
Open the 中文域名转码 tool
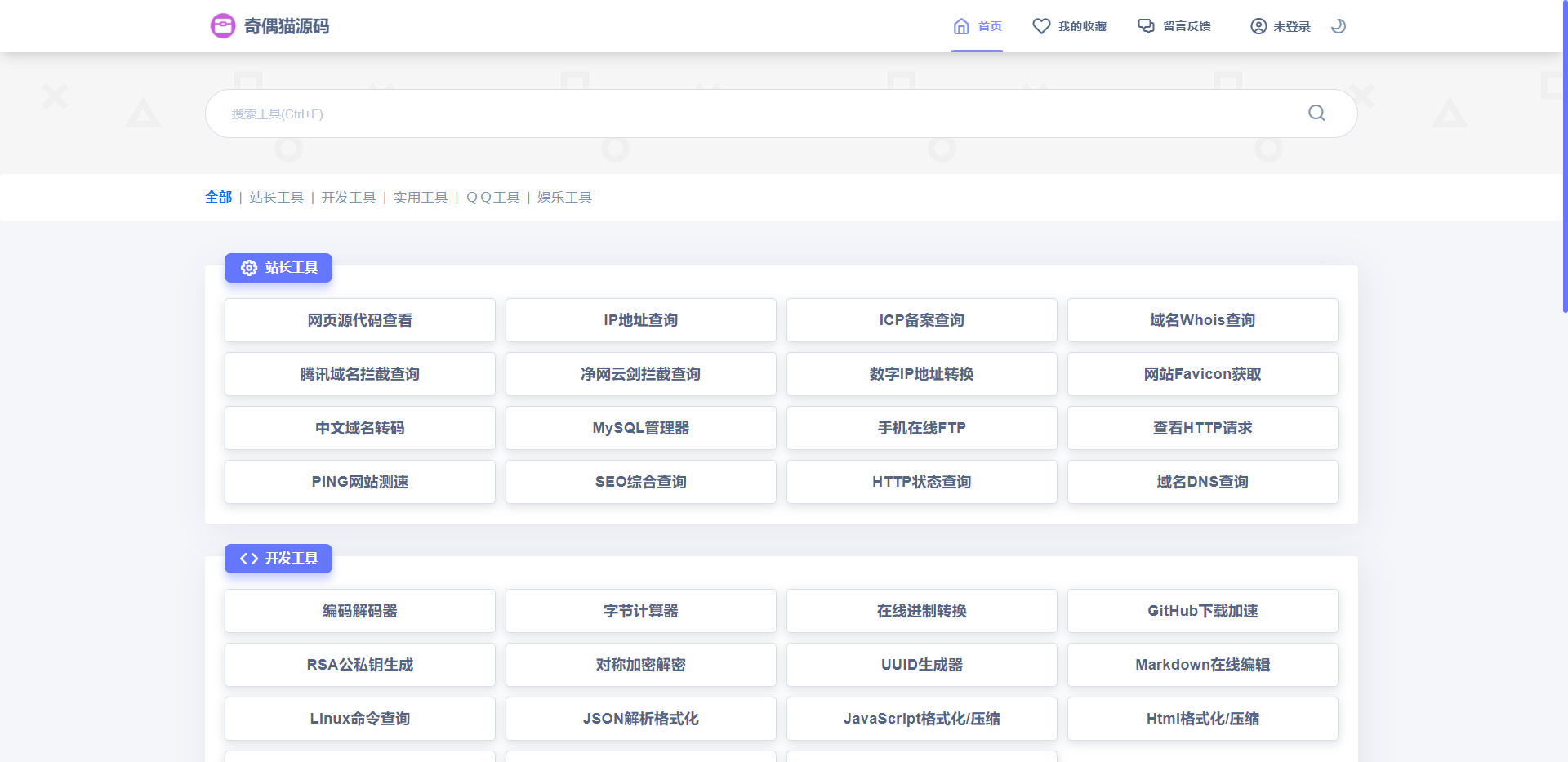360,428
